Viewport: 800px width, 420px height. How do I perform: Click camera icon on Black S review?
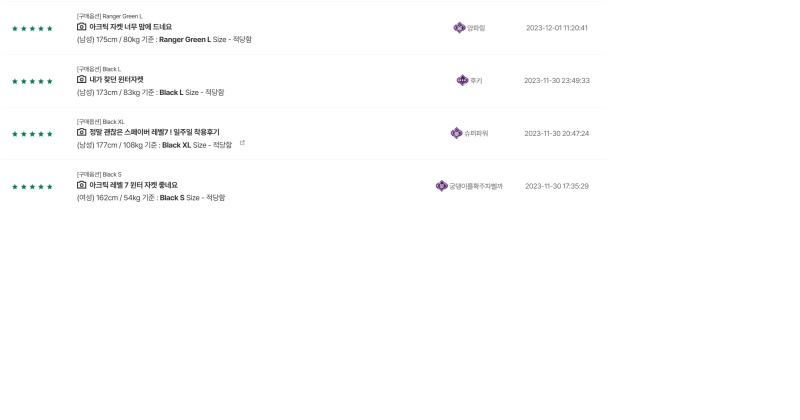pyautogui.click(x=82, y=185)
